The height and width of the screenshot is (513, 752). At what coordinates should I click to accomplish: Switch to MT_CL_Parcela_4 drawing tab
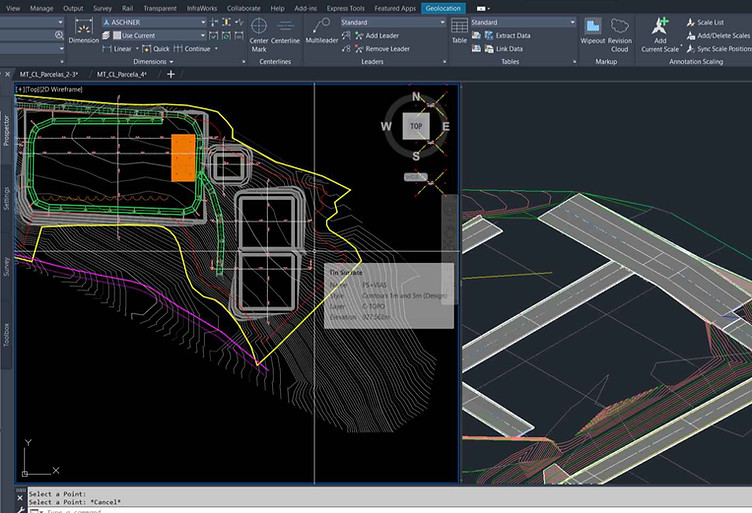click(x=121, y=74)
